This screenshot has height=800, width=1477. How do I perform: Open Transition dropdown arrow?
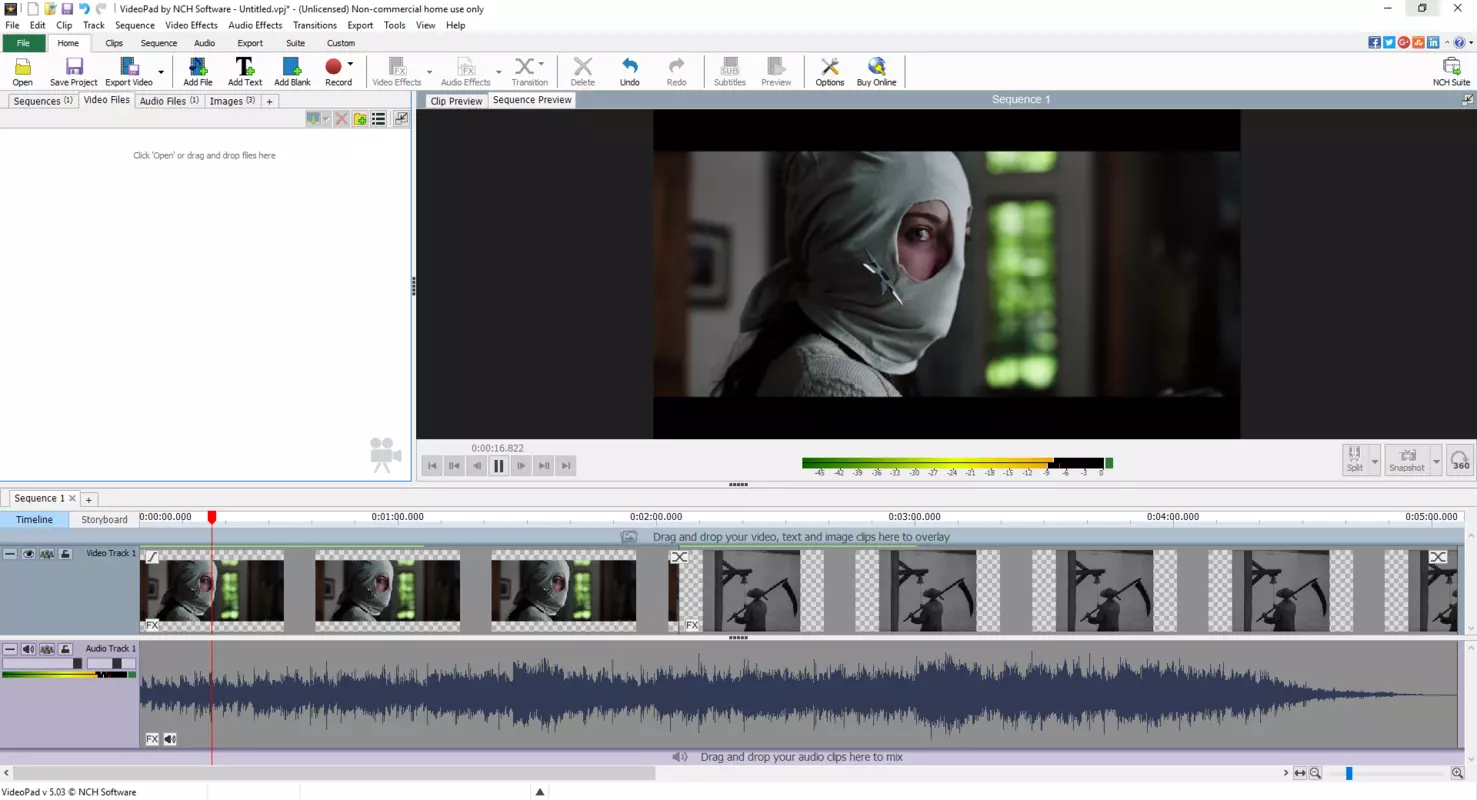(x=542, y=65)
